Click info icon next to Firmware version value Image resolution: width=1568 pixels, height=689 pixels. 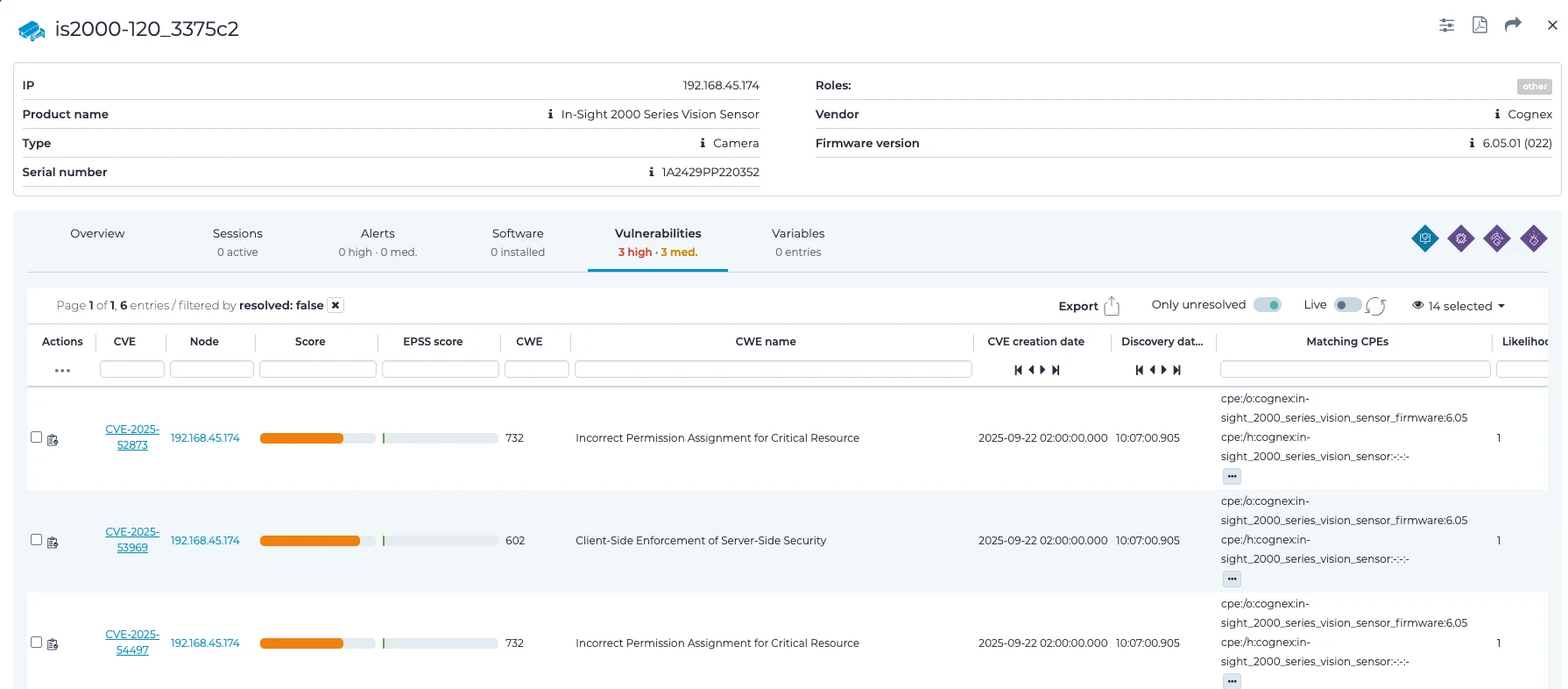click(1472, 143)
